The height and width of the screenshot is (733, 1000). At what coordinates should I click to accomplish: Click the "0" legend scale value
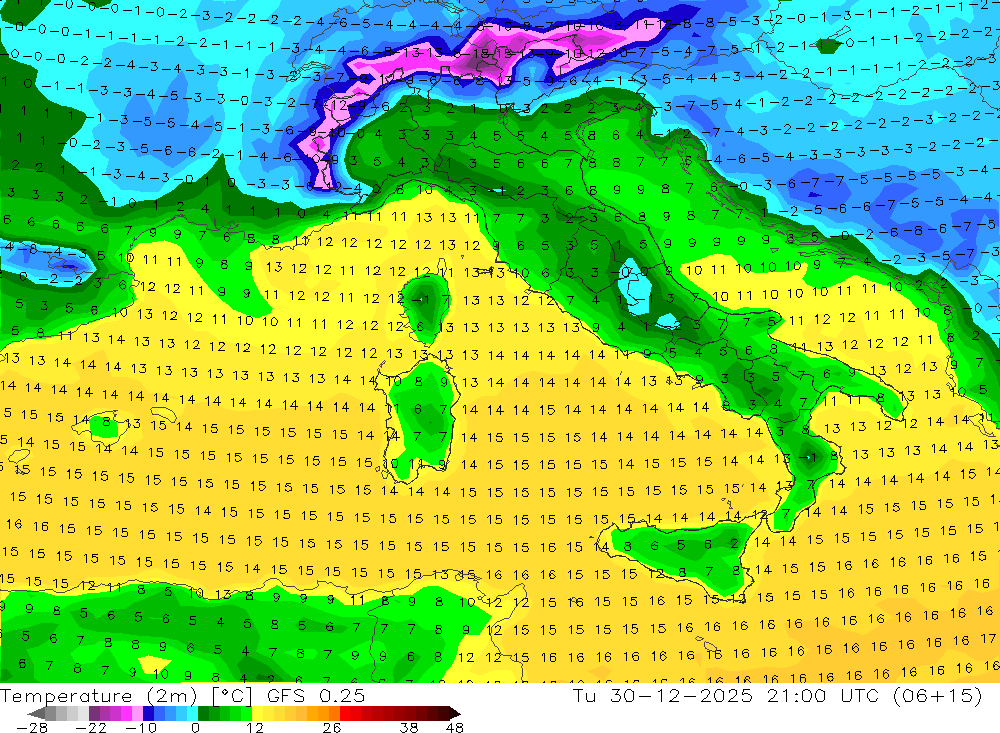click(x=196, y=727)
